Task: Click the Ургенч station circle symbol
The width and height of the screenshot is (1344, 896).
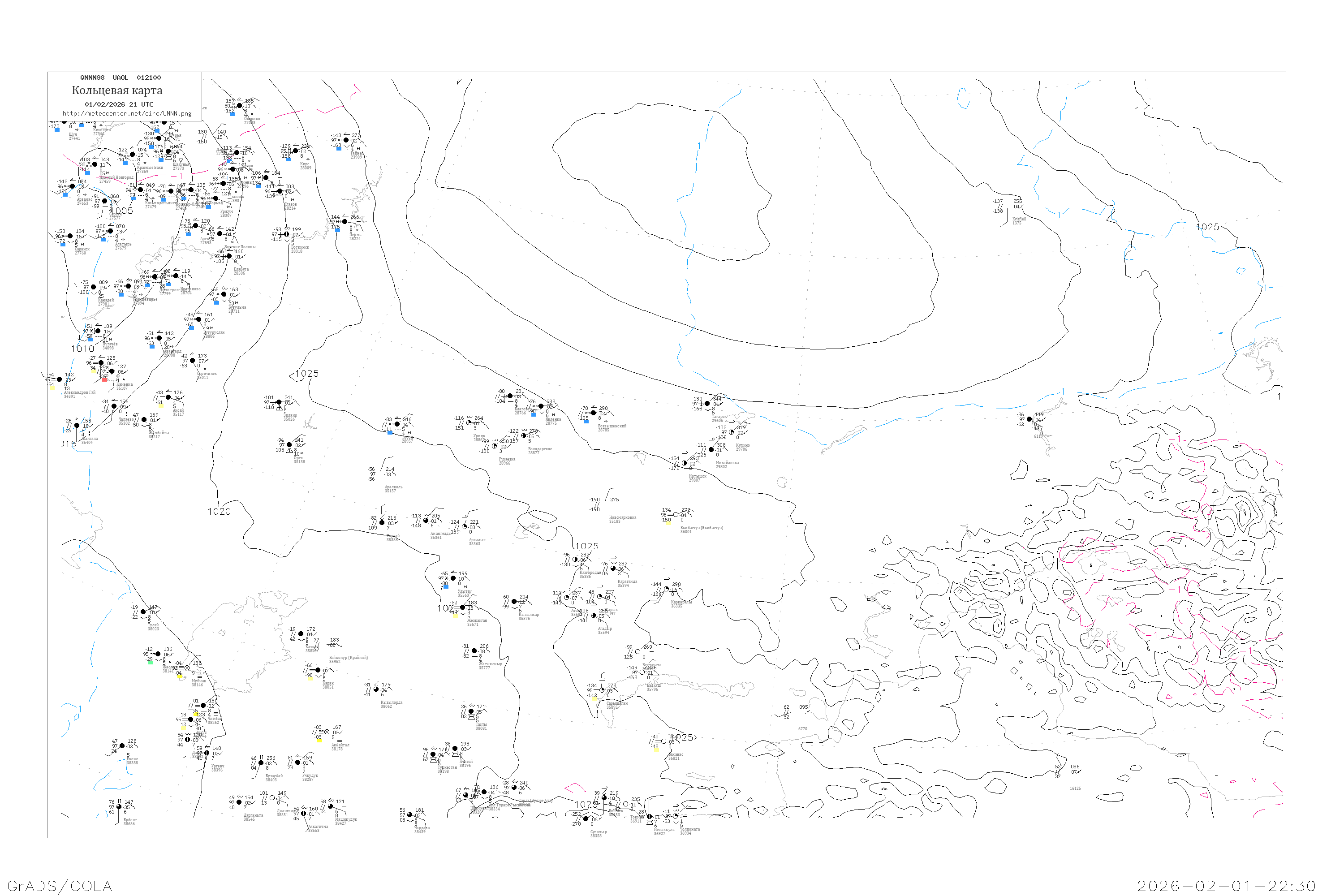Action: (206, 753)
